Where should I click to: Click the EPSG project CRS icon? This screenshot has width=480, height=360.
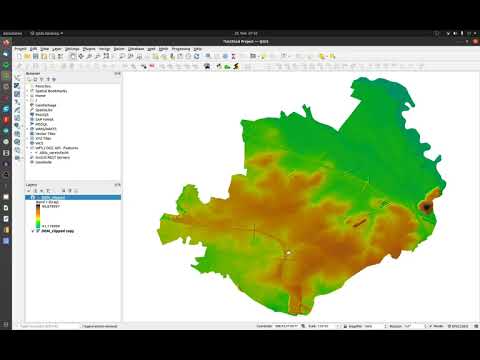459,326
